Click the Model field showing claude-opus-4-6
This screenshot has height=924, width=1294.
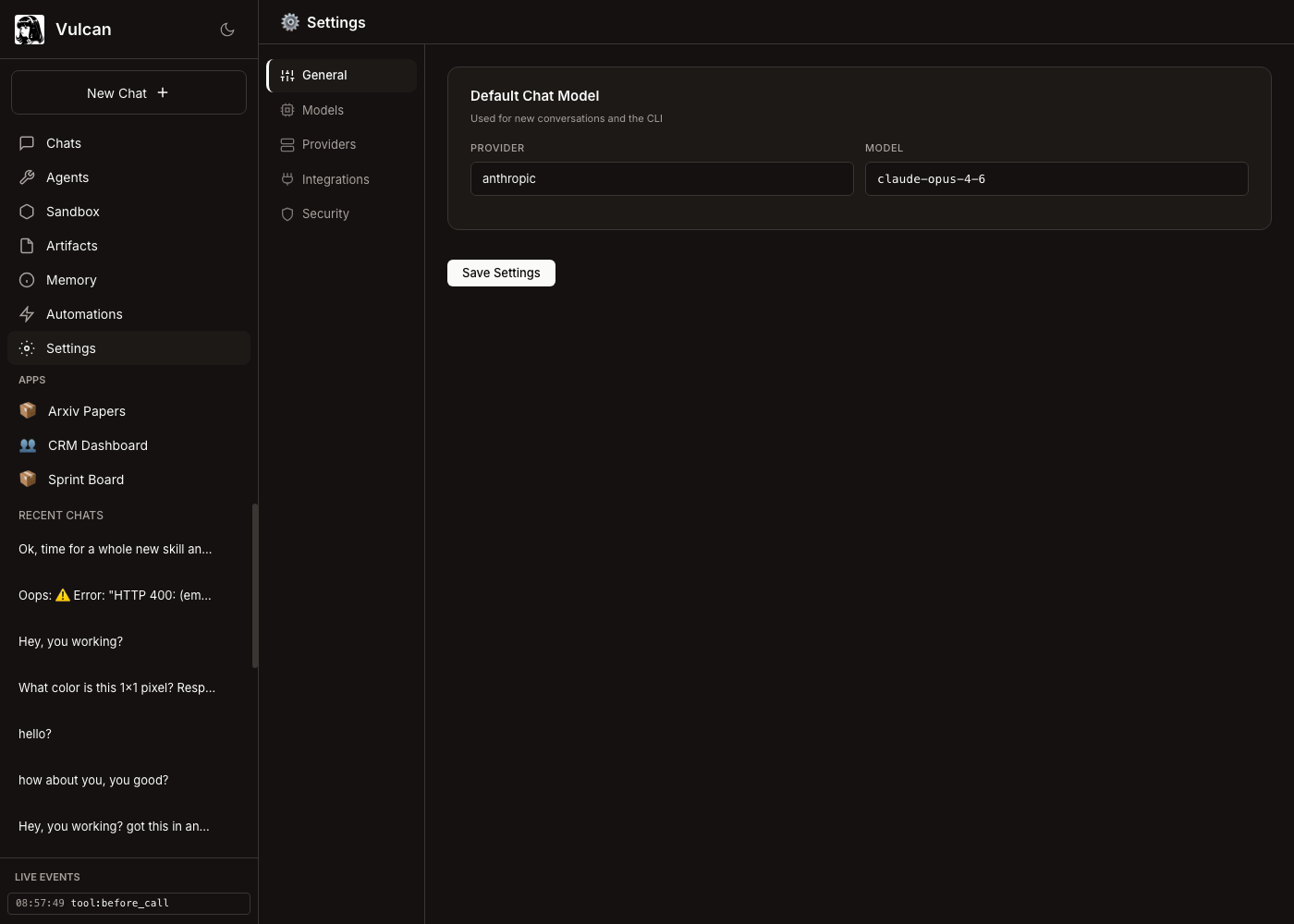click(x=1056, y=179)
